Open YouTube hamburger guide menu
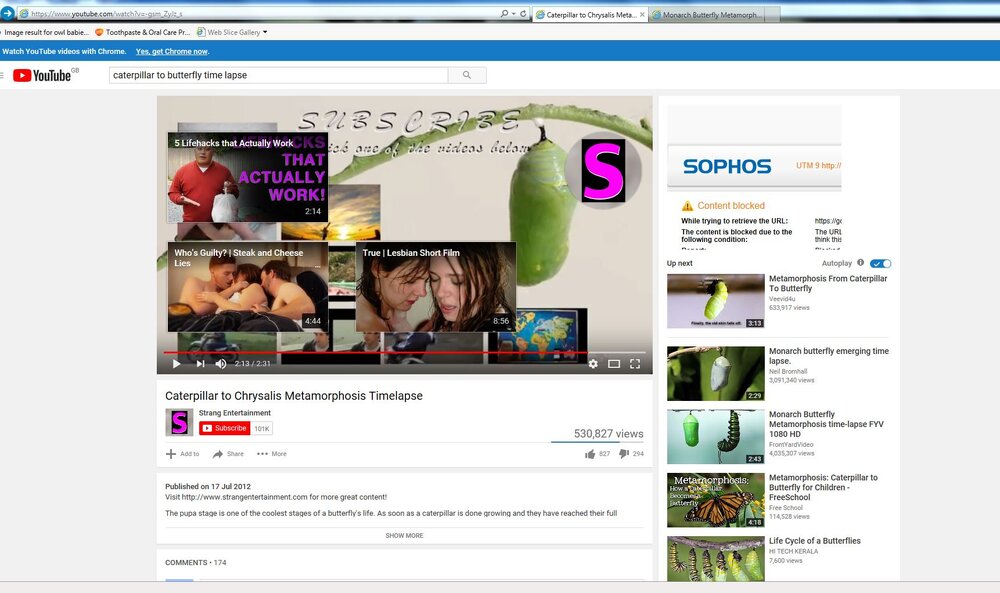 click(x=2, y=75)
